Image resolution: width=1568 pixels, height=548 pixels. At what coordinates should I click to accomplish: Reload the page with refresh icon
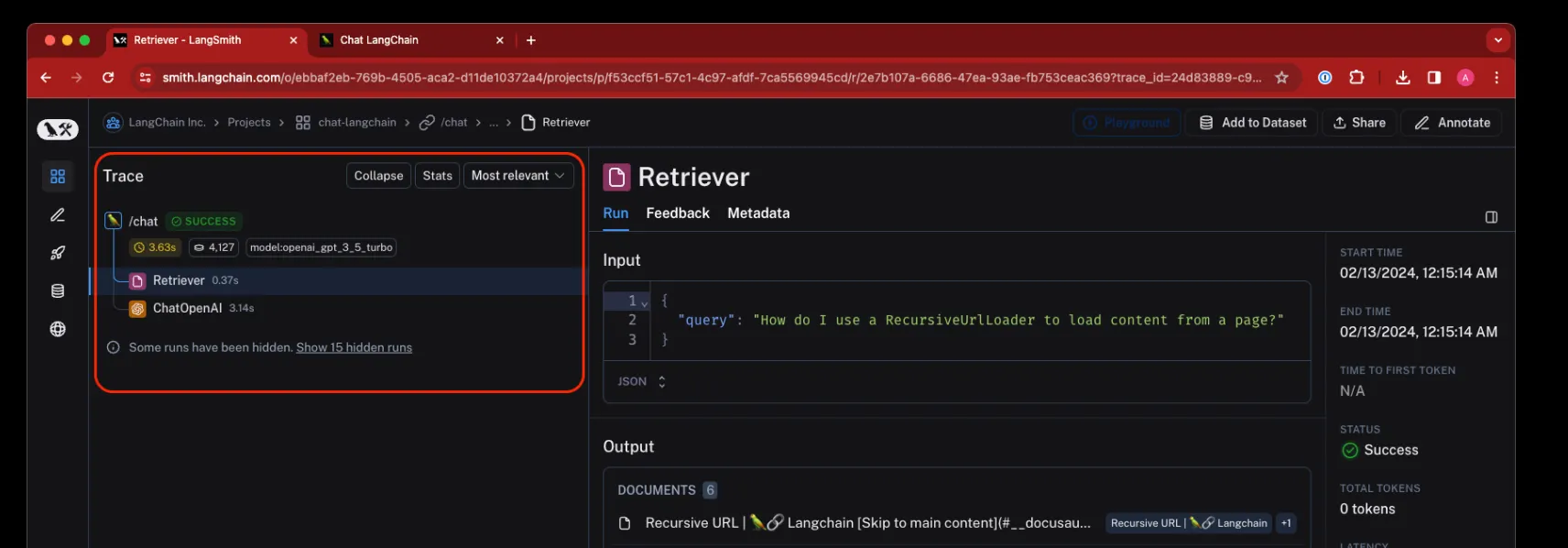(108, 78)
